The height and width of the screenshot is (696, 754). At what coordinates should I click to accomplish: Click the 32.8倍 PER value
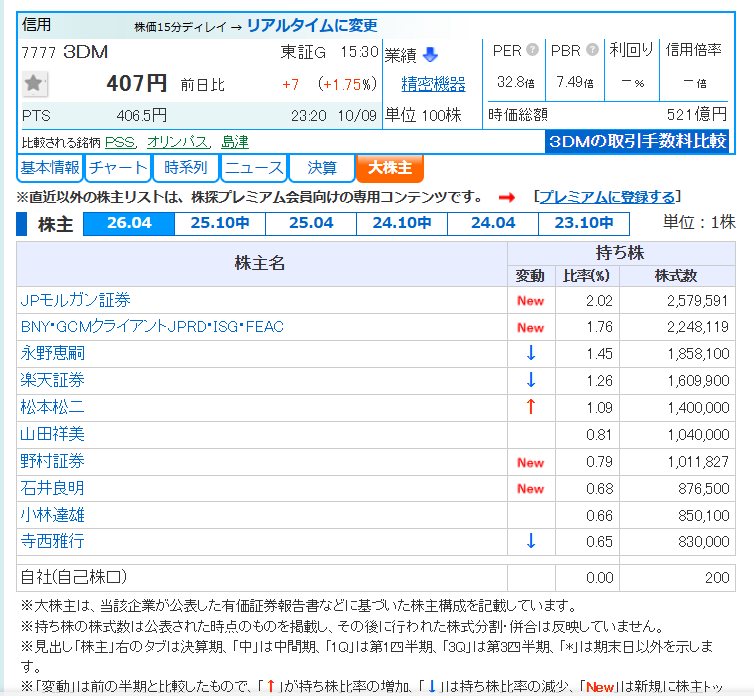[x=516, y=82]
